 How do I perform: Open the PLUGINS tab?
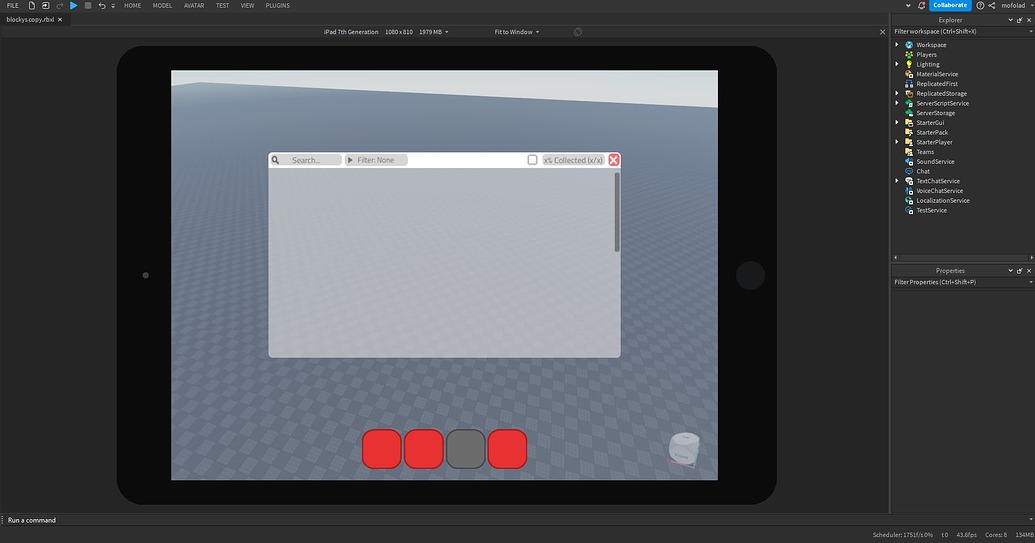click(x=278, y=5)
